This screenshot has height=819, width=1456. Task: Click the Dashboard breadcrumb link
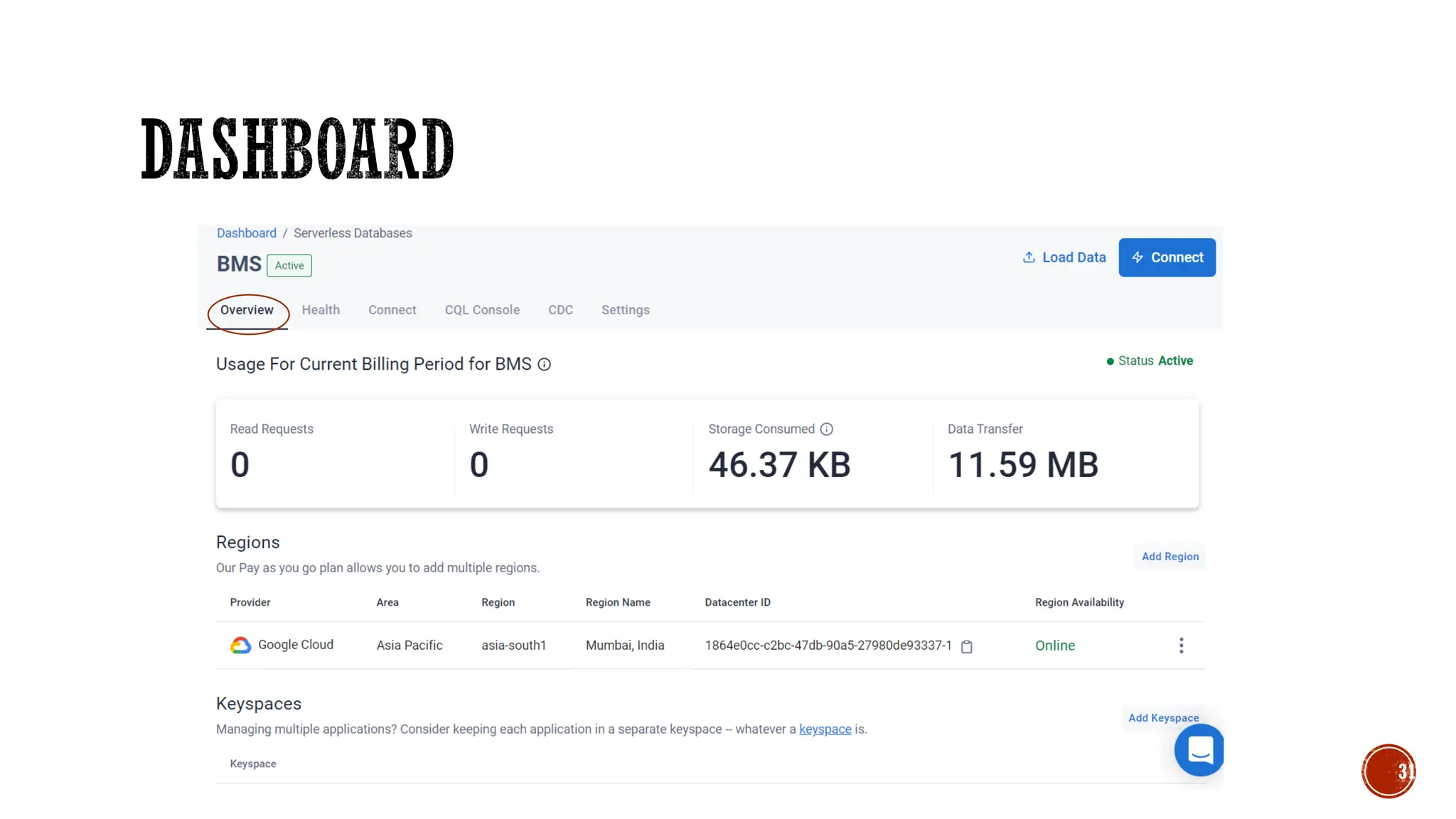[x=246, y=233]
